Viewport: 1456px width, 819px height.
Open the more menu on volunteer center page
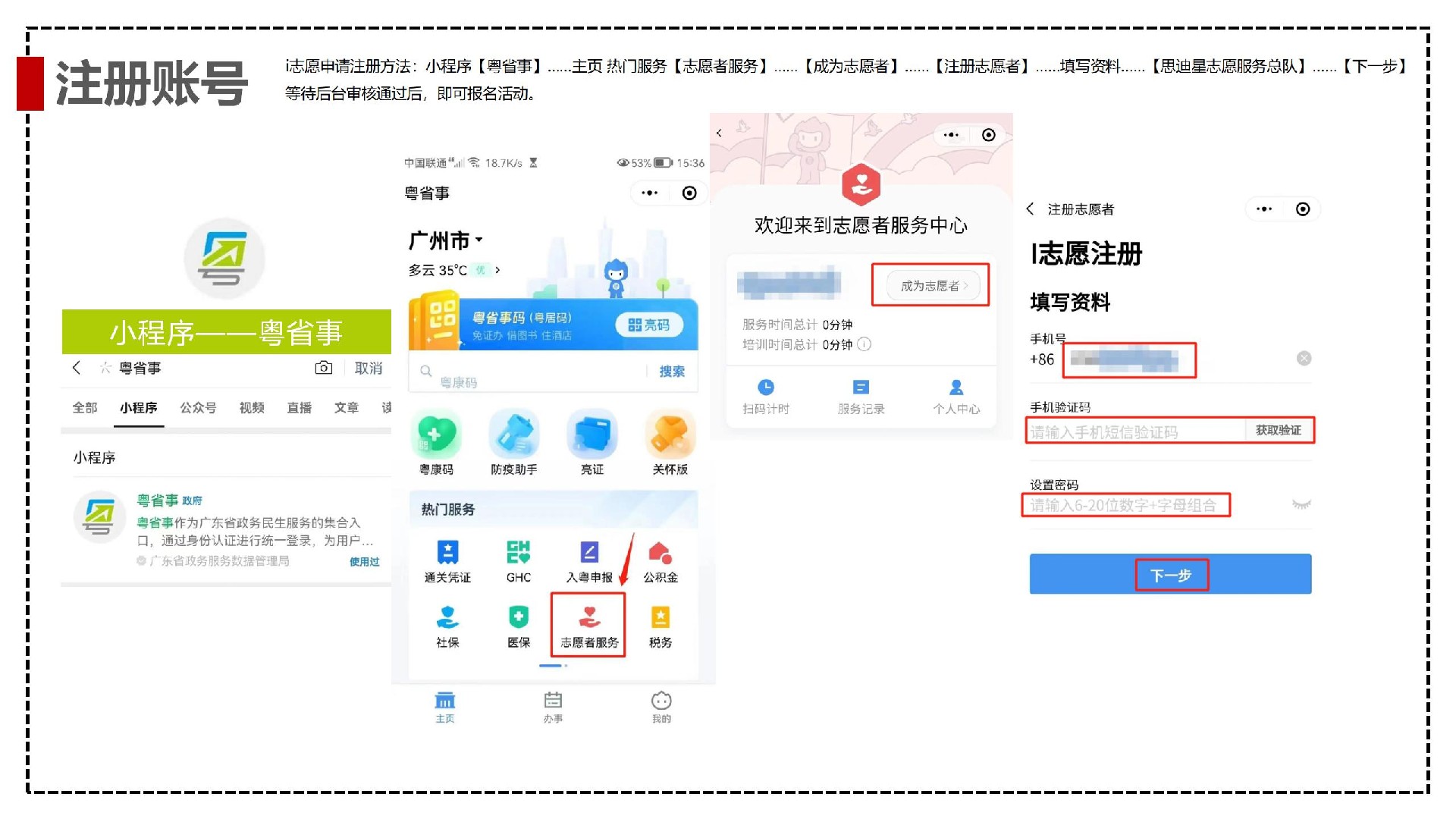point(951,134)
